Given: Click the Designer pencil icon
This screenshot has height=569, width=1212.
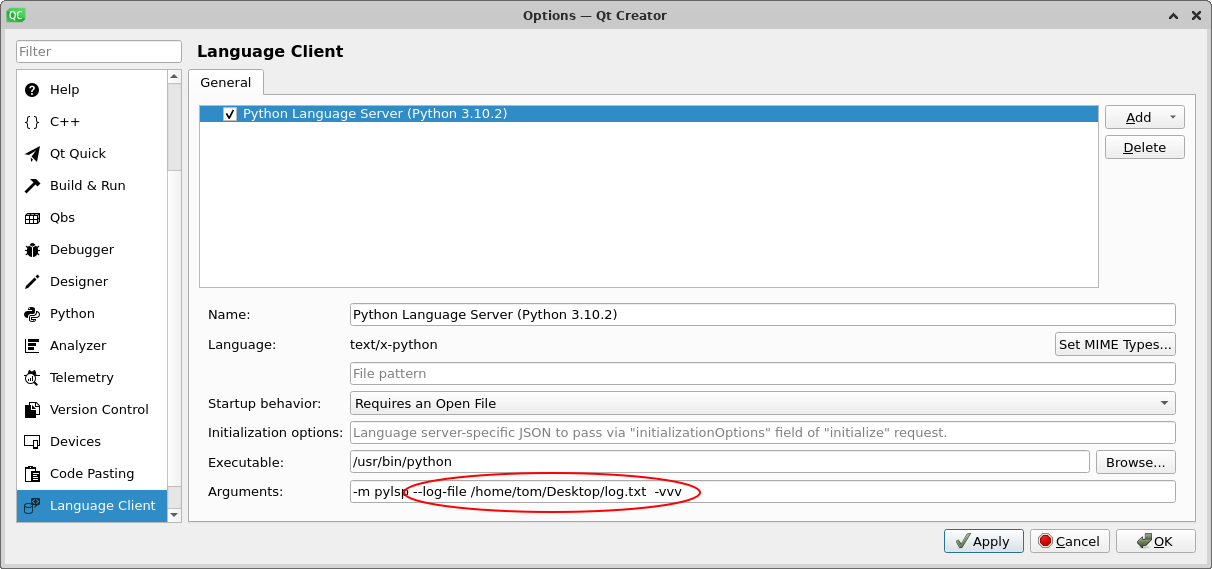Looking at the screenshot, I should (x=32, y=282).
